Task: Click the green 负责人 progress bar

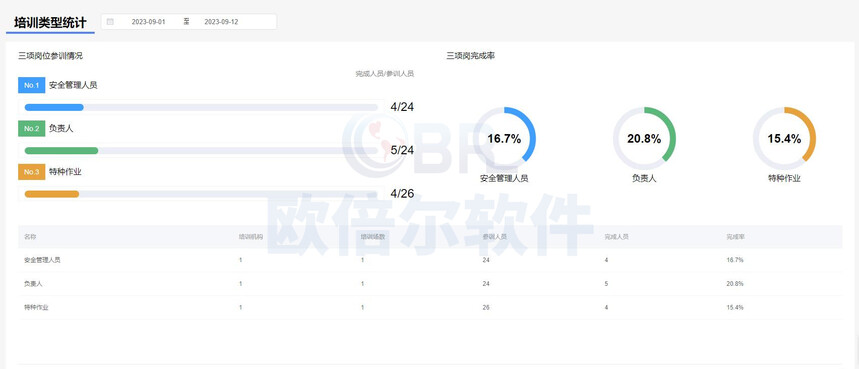Action: click(x=61, y=151)
